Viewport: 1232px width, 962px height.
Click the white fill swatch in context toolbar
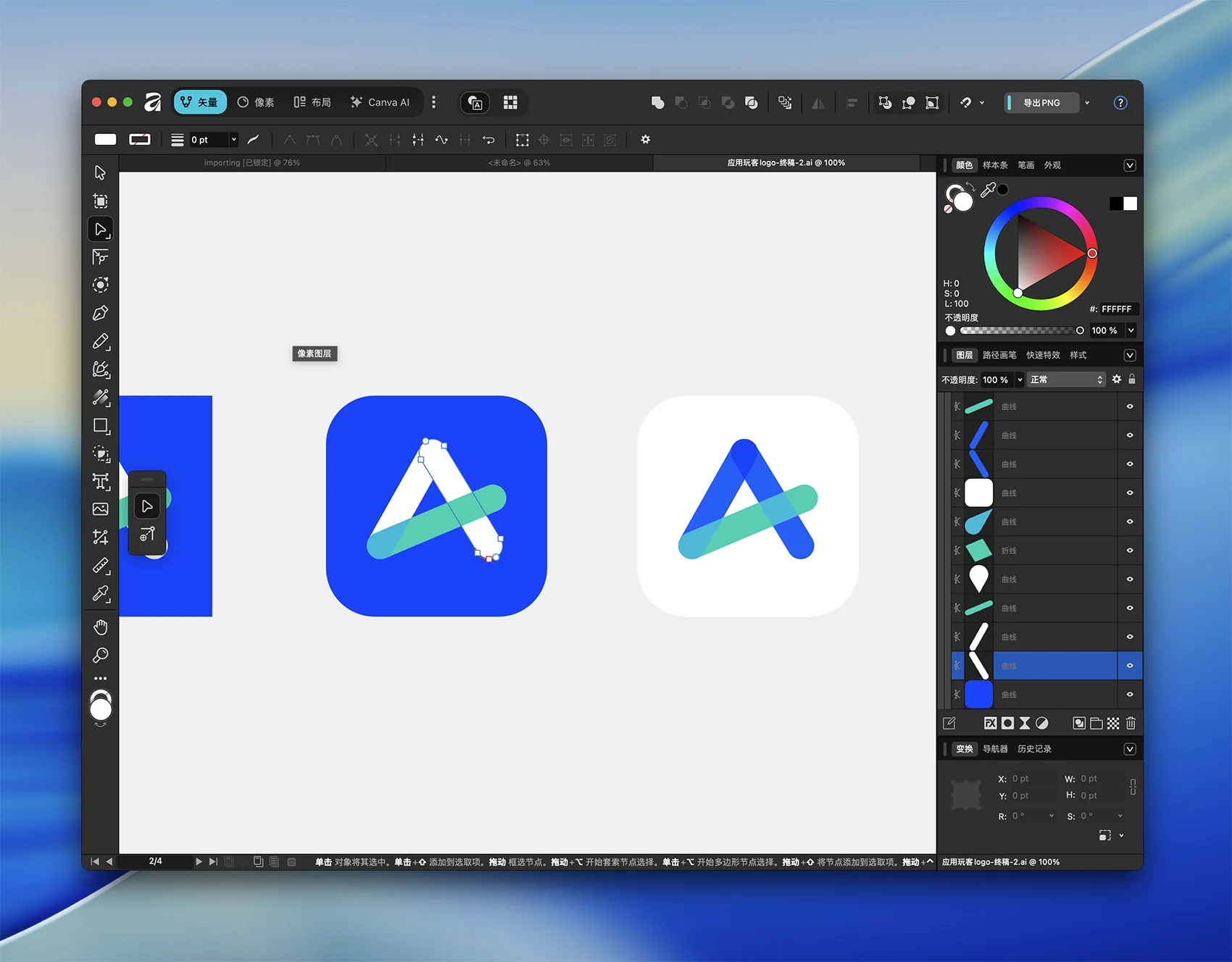[x=106, y=140]
